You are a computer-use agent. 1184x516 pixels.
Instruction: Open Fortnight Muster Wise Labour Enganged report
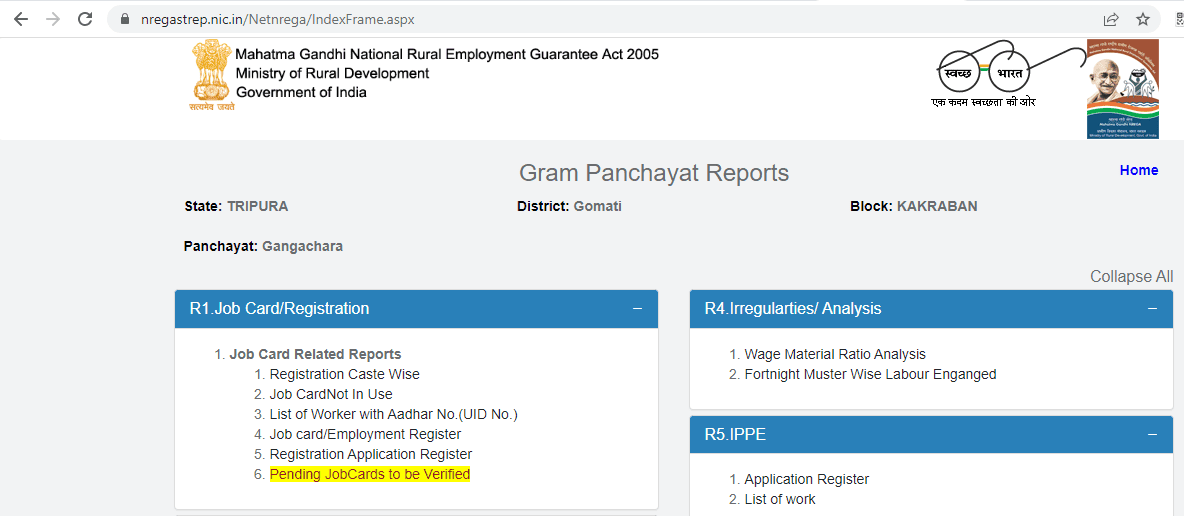coord(871,374)
